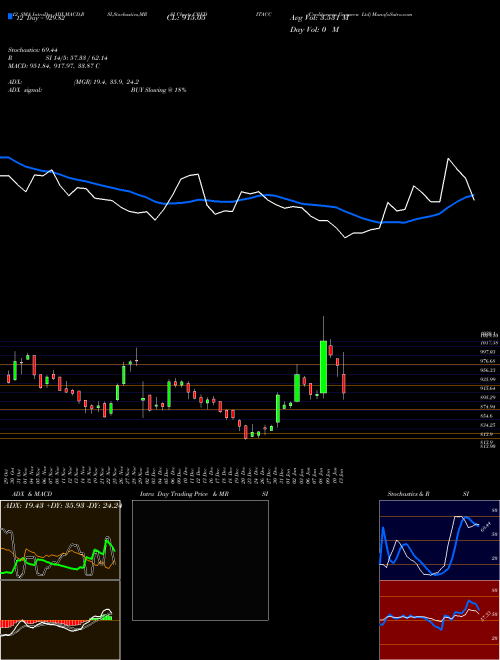Click the red-background RSI chart
Screen dimensions: 500x660
coord(439,620)
